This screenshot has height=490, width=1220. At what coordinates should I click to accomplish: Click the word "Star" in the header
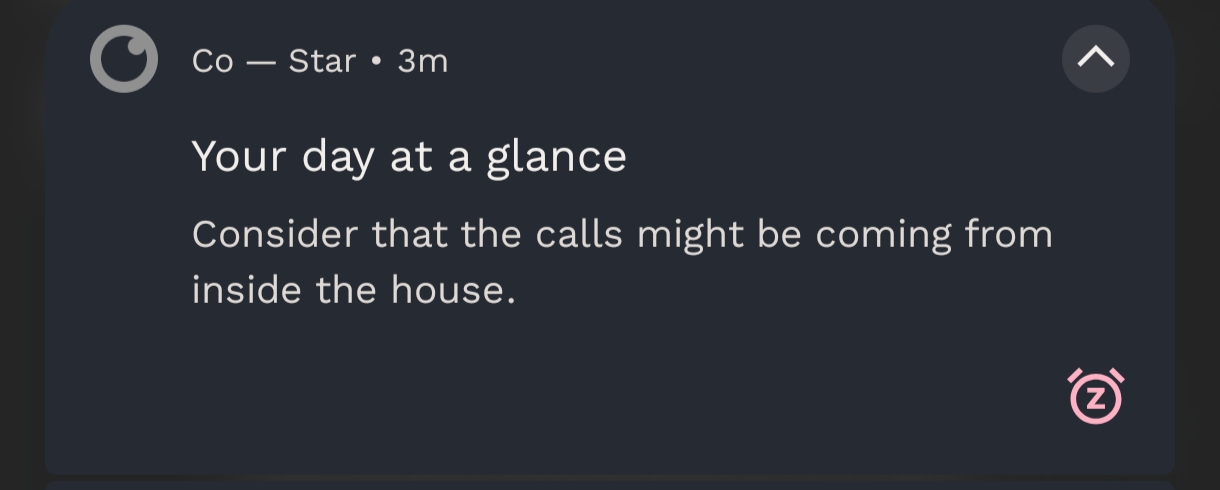coord(322,61)
